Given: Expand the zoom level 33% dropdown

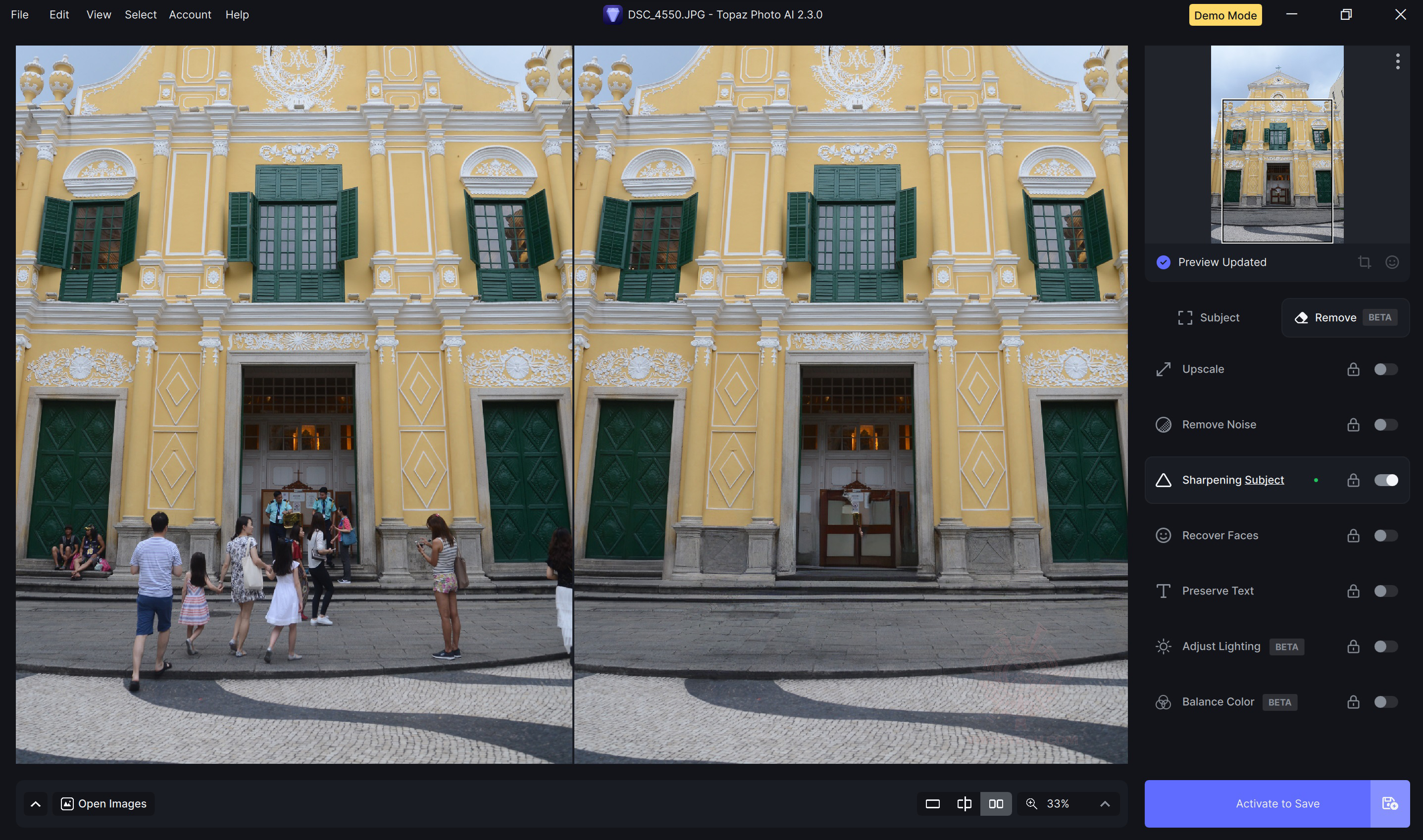Looking at the screenshot, I should click(1104, 804).
